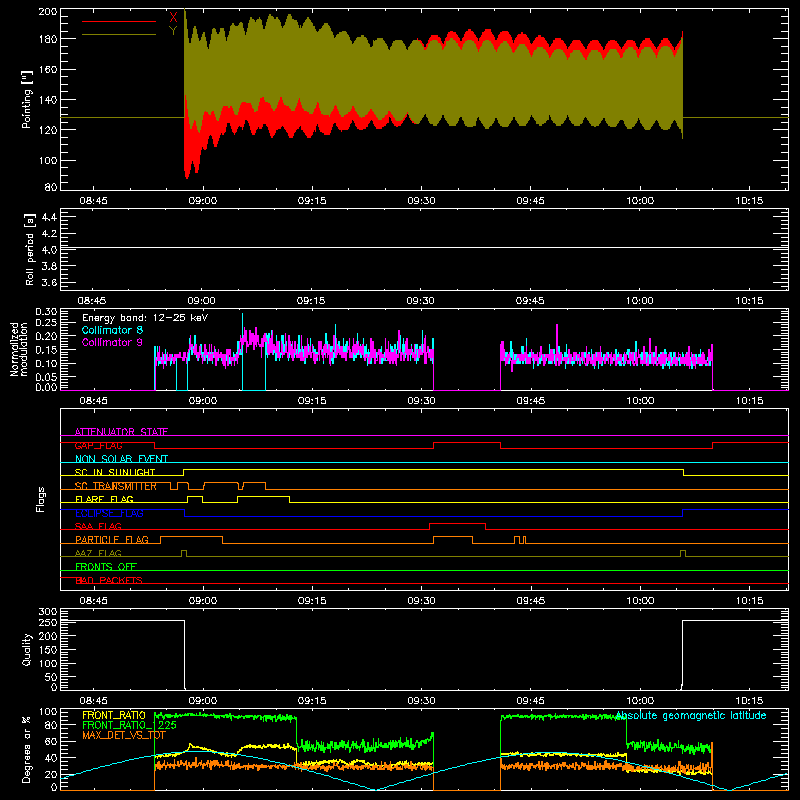
Task: Click the 4.0 tick on Roll period axis
Action: pos(49,250)
